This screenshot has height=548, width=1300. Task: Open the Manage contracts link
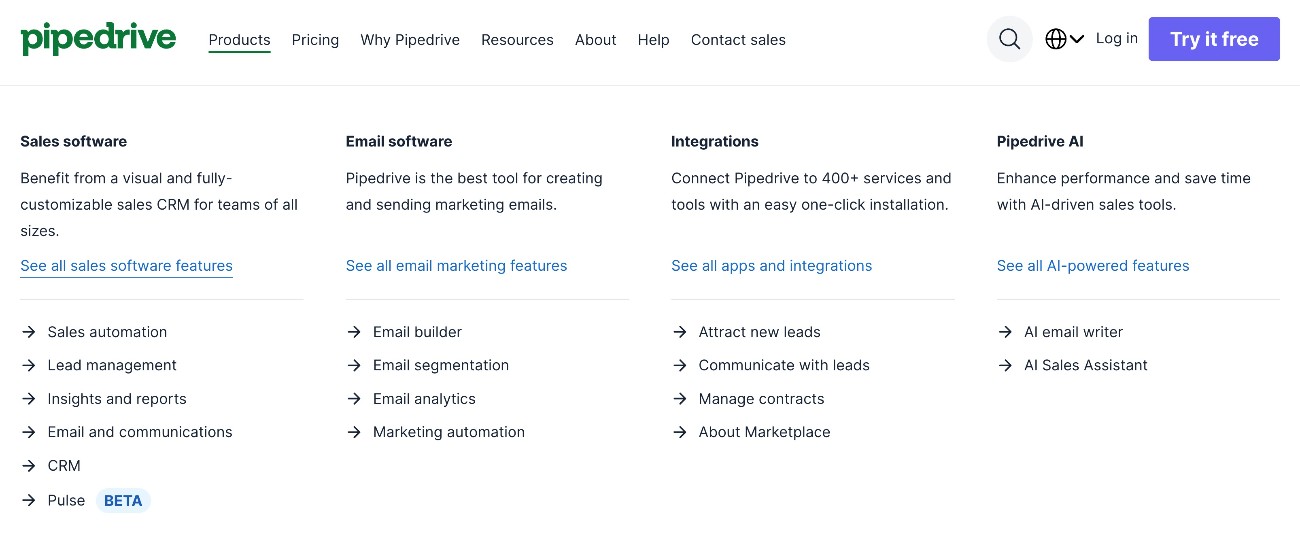click(x=761, y=399)
